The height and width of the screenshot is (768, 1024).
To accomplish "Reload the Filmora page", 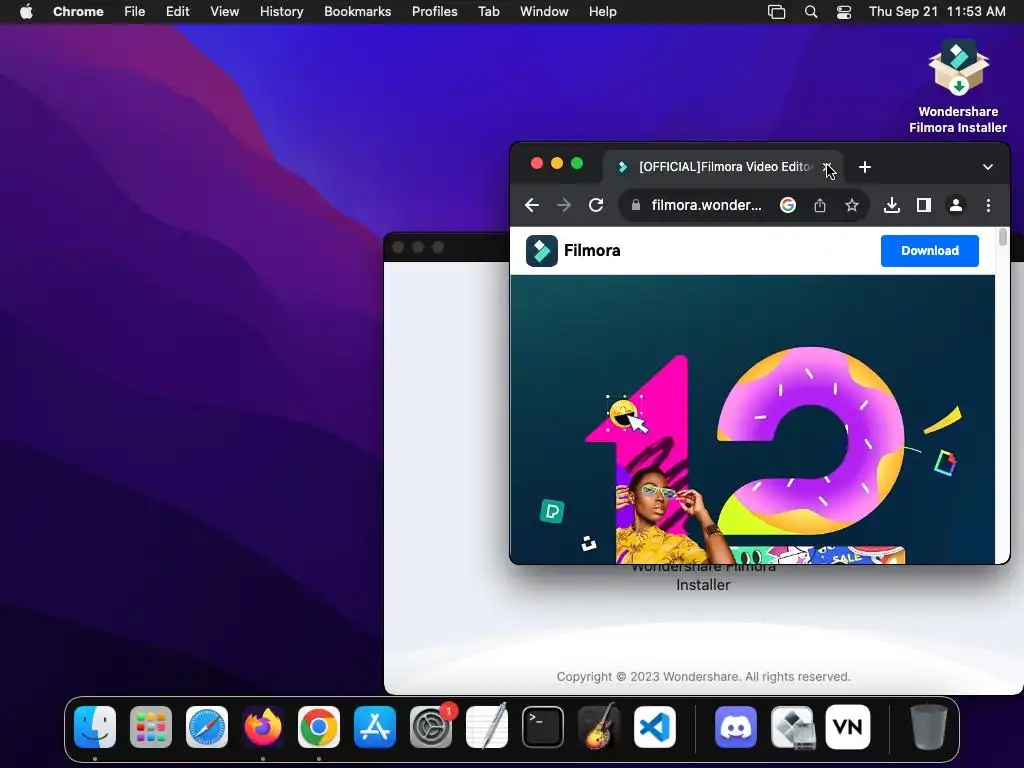I will coord(596,205).
